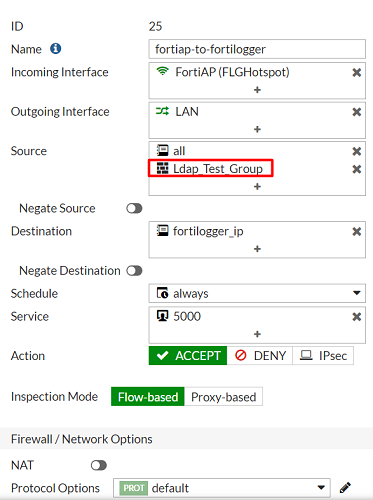This screenshot has width=373, height=500.
Task: Remove LAN from Outgoing Interface
Action: [357, 112]
